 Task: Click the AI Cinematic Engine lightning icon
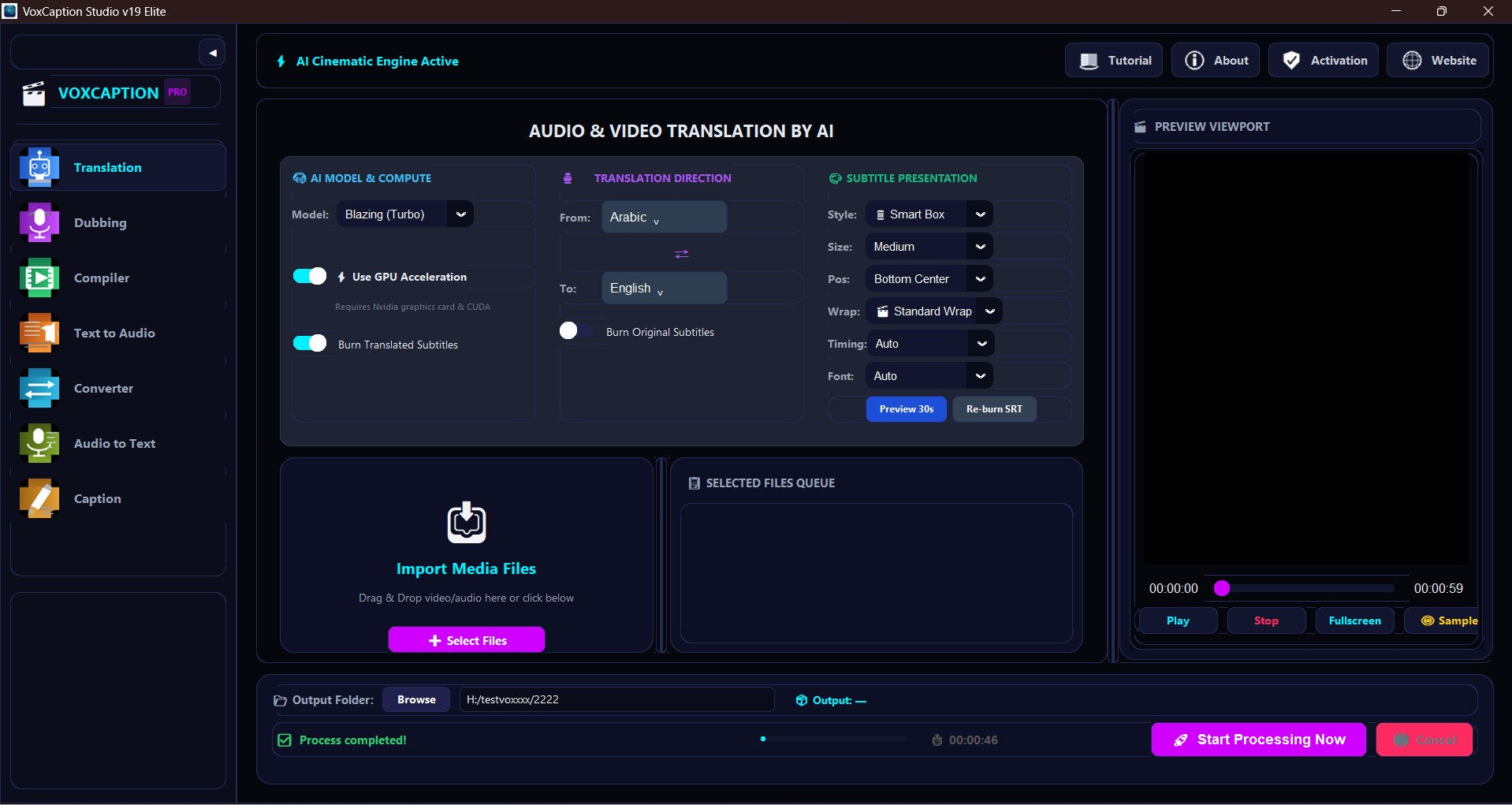tap(281, 61)
